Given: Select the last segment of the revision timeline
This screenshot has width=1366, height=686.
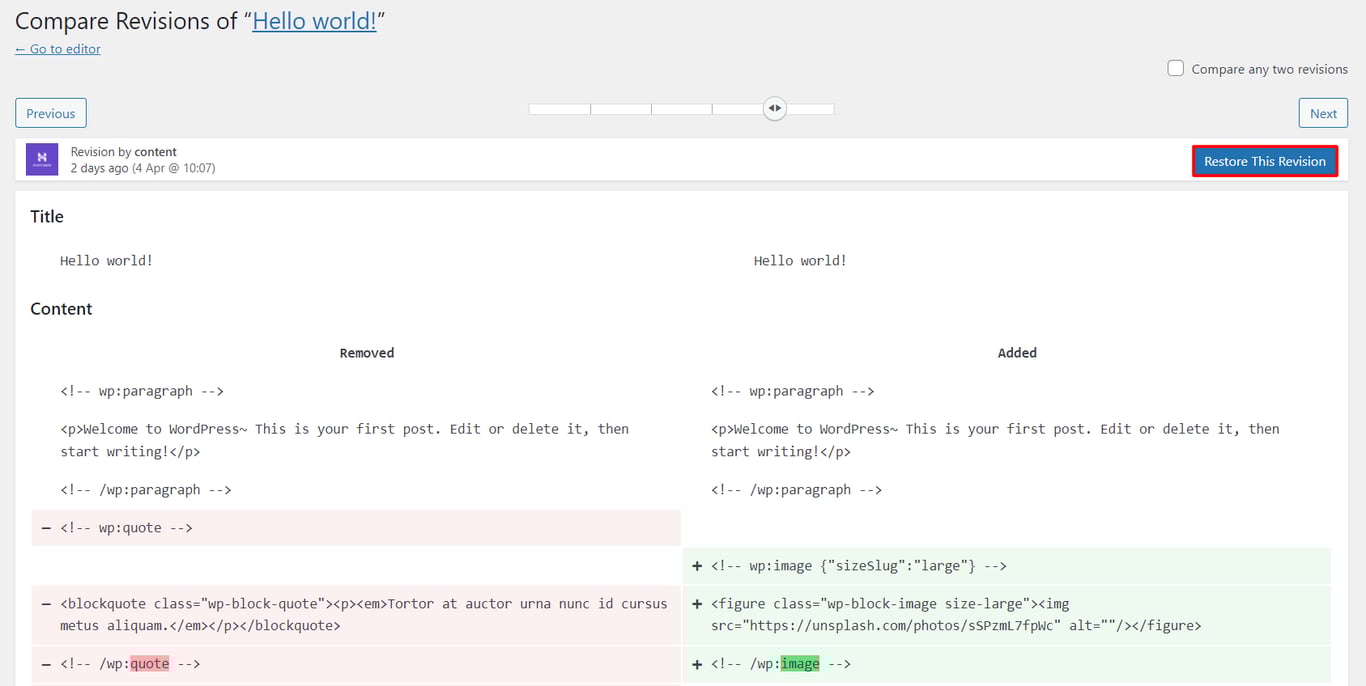Looking at the screenshot, I should click(805, 108).
